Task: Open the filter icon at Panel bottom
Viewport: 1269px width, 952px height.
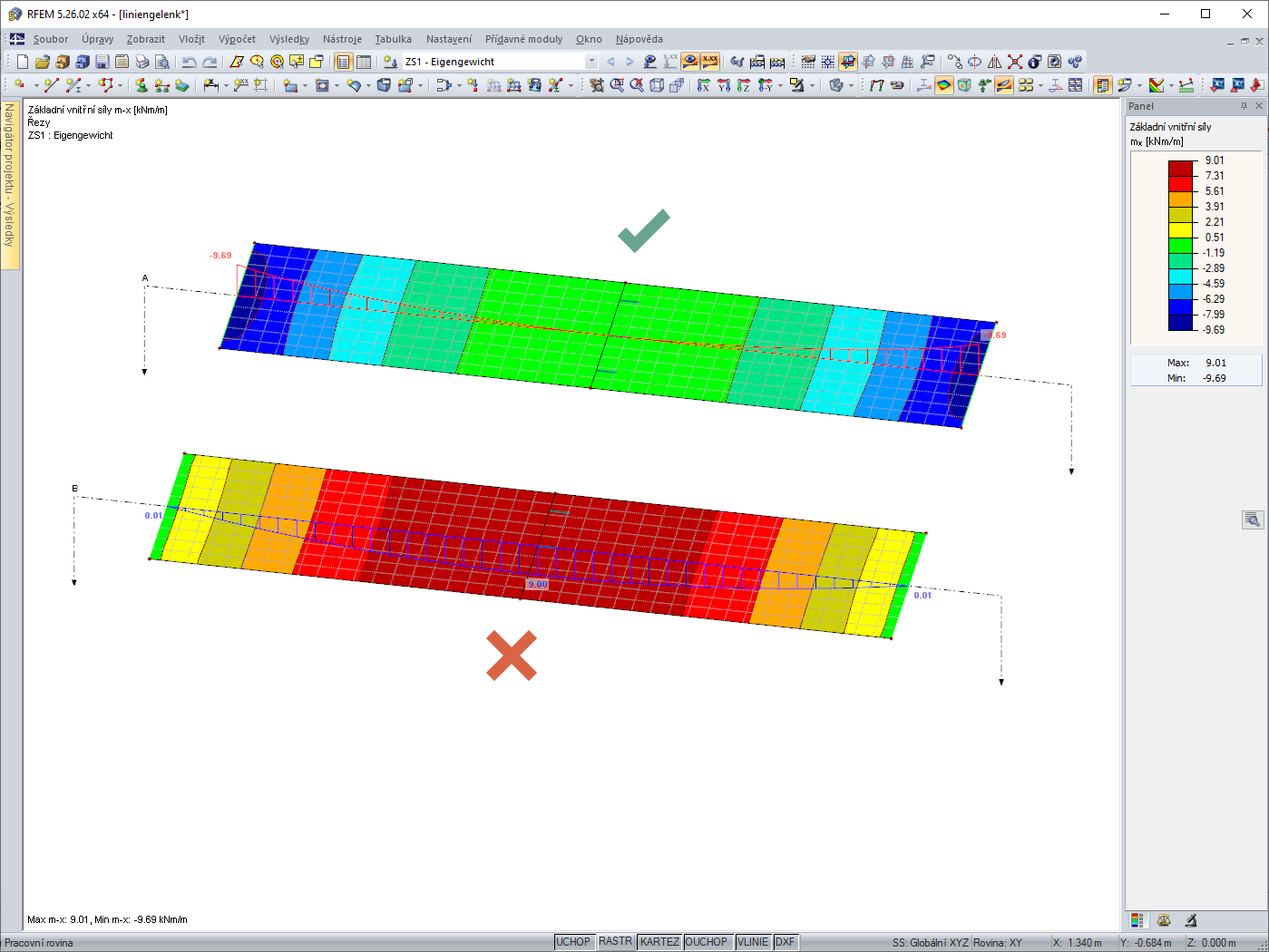Action: (x=1191, y=920)
